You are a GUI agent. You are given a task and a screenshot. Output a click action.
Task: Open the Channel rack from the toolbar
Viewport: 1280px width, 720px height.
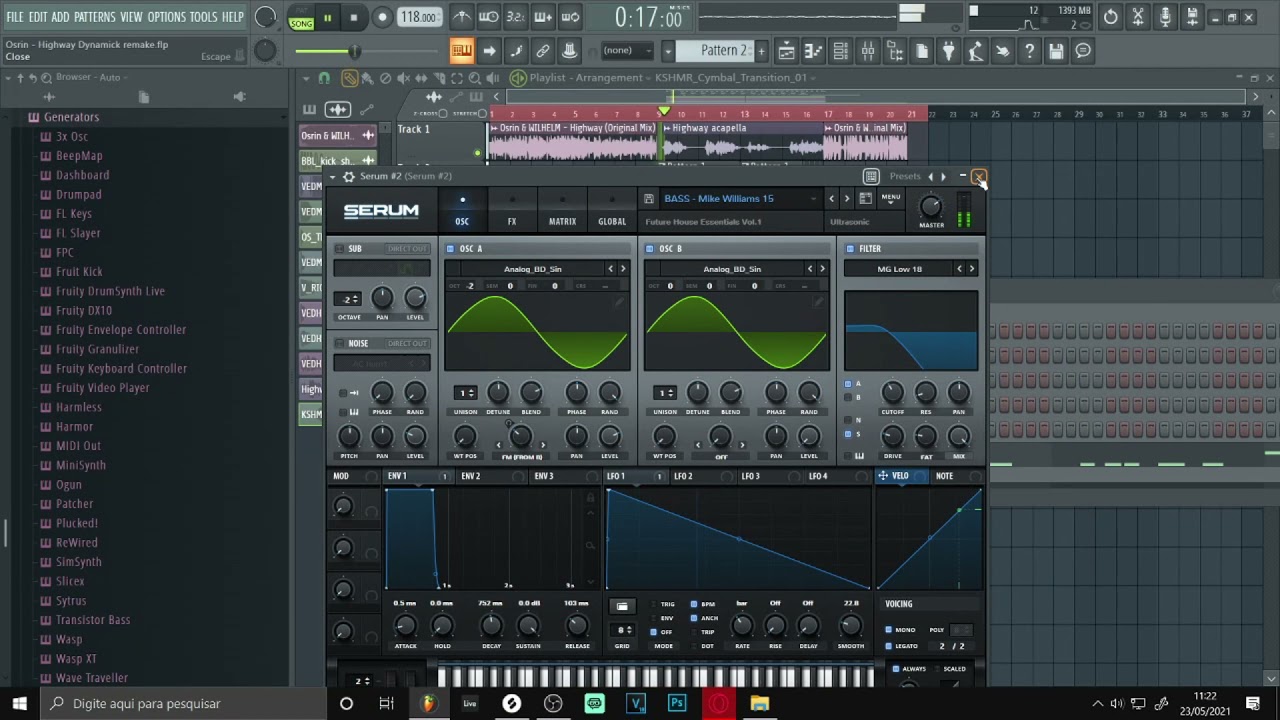(841, 51)
